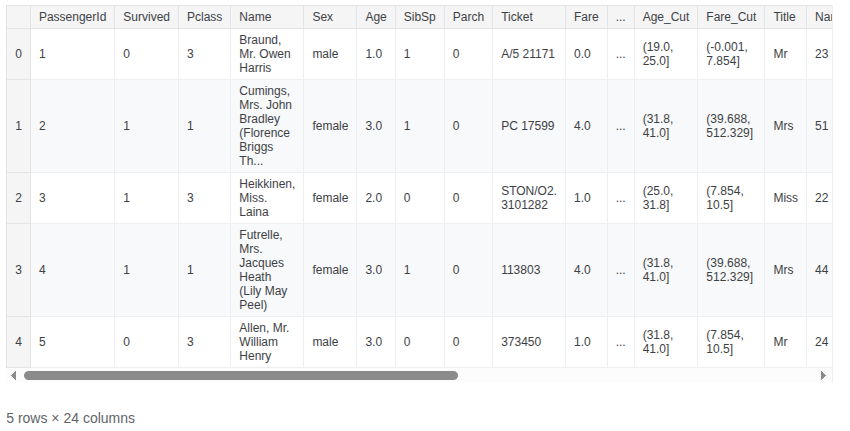The height and width of the screenshot is (431, 850).
Task: Select the Fare_Cut column header
Action: (731, 17)
